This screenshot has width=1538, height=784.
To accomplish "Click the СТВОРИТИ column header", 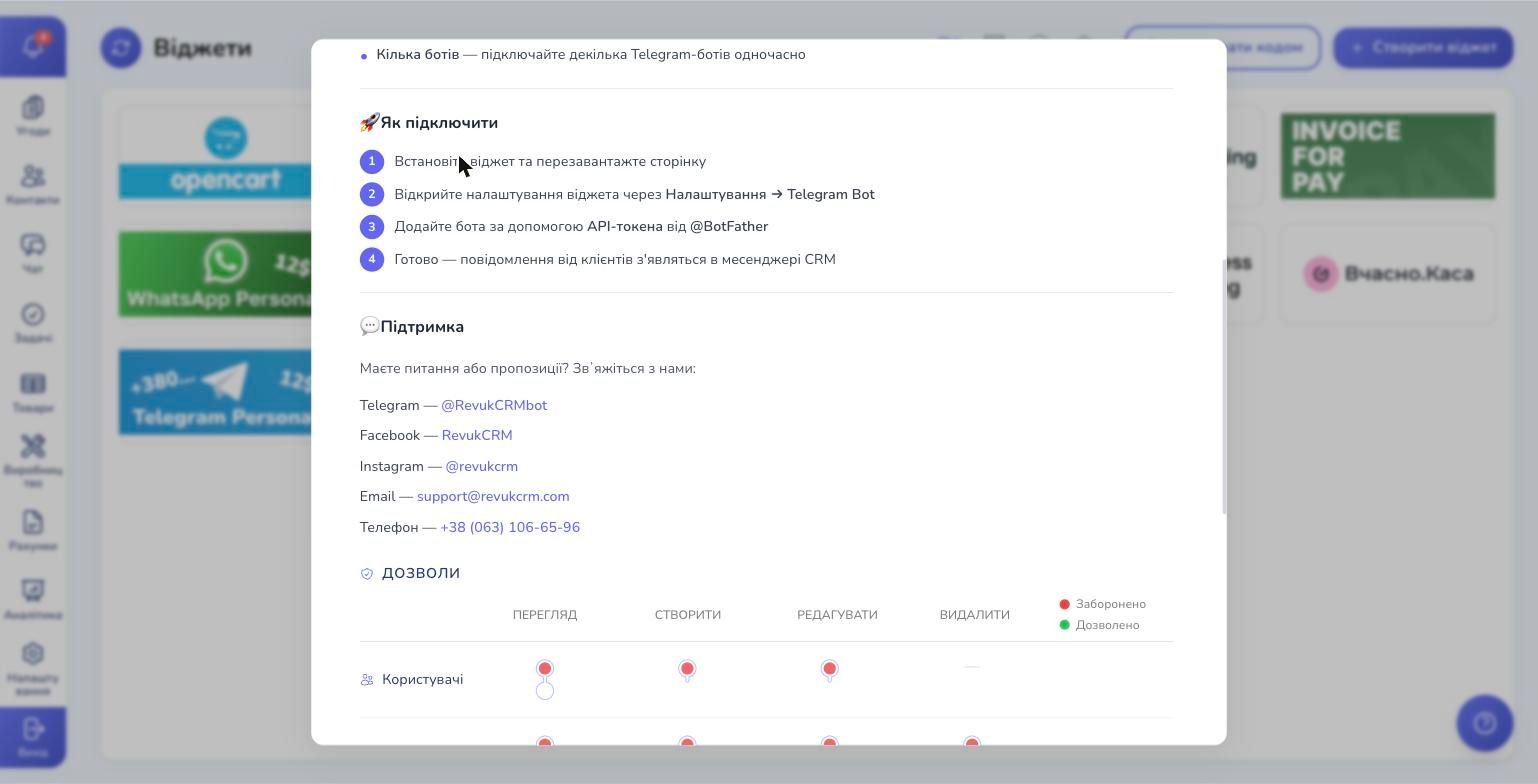I will pos(688,615).
